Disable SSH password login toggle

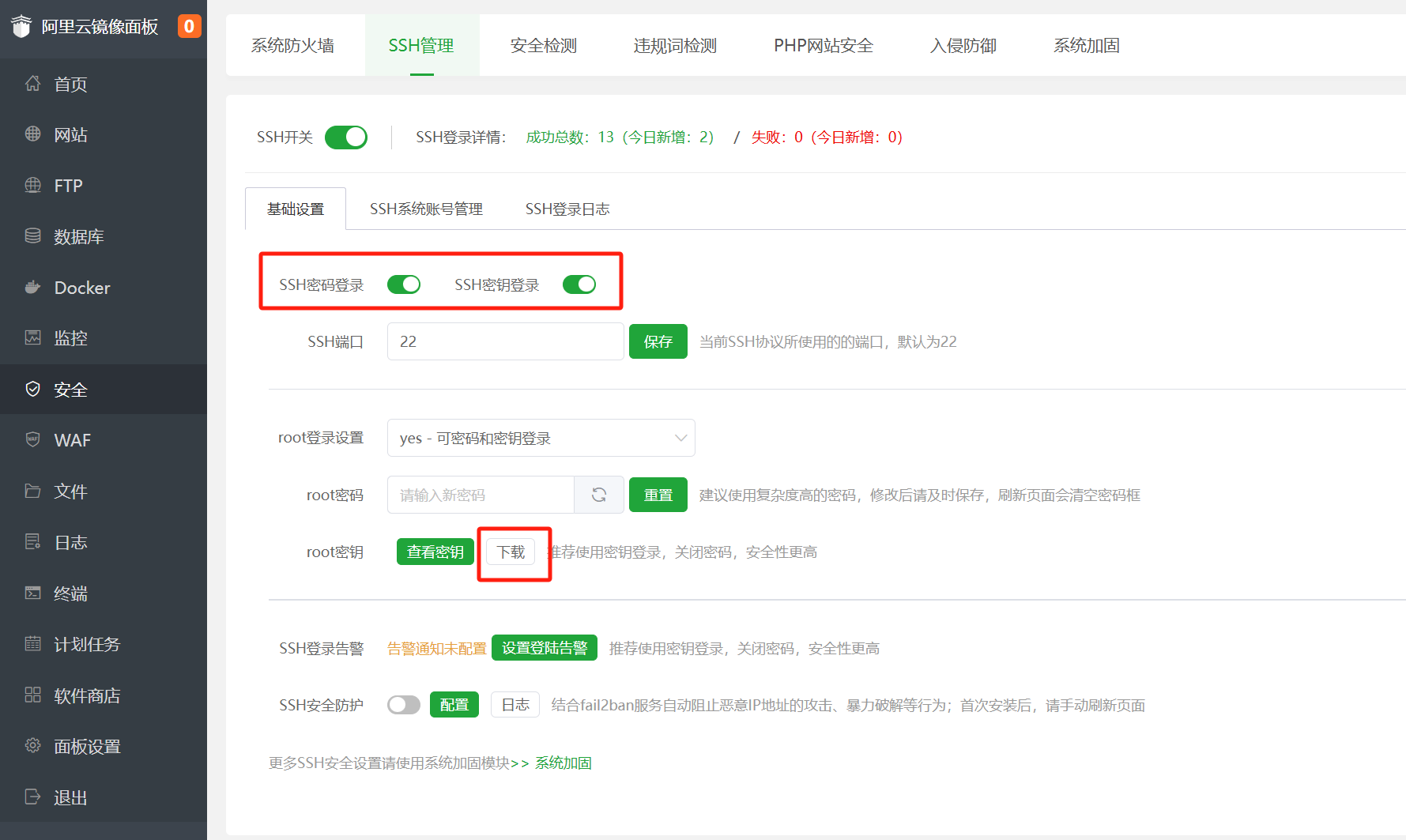tap(404, 284)
